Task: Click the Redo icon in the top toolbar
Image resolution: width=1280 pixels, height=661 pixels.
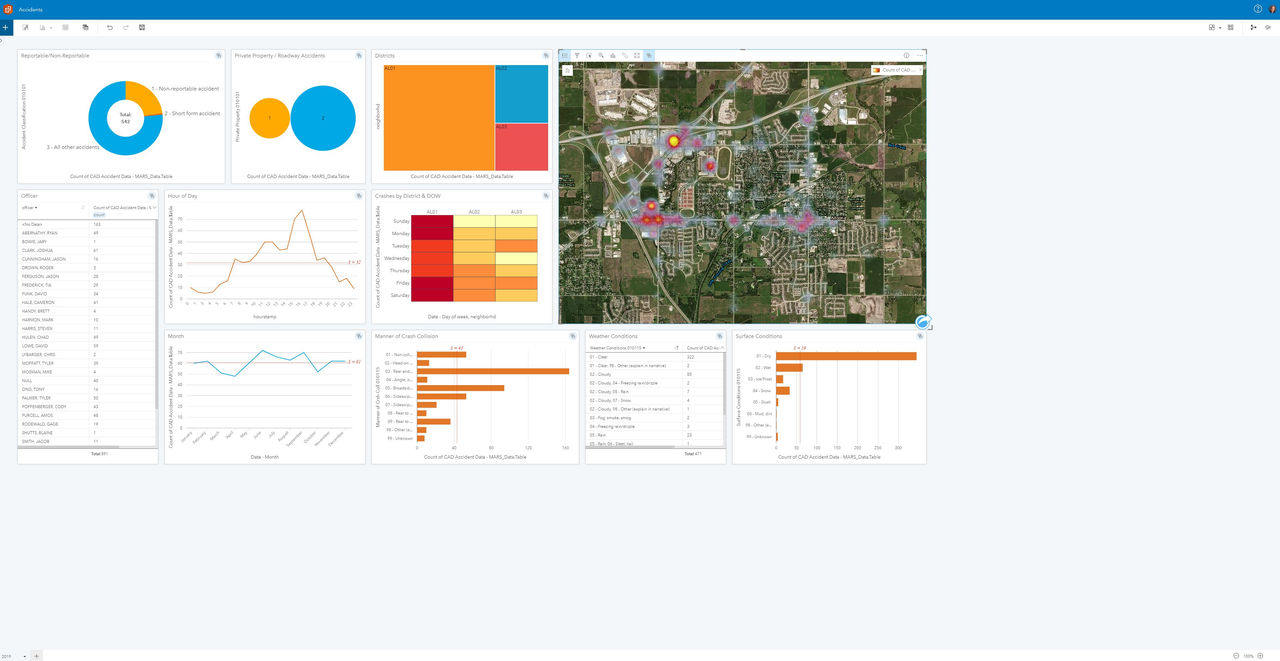Action: pos(125,27)
